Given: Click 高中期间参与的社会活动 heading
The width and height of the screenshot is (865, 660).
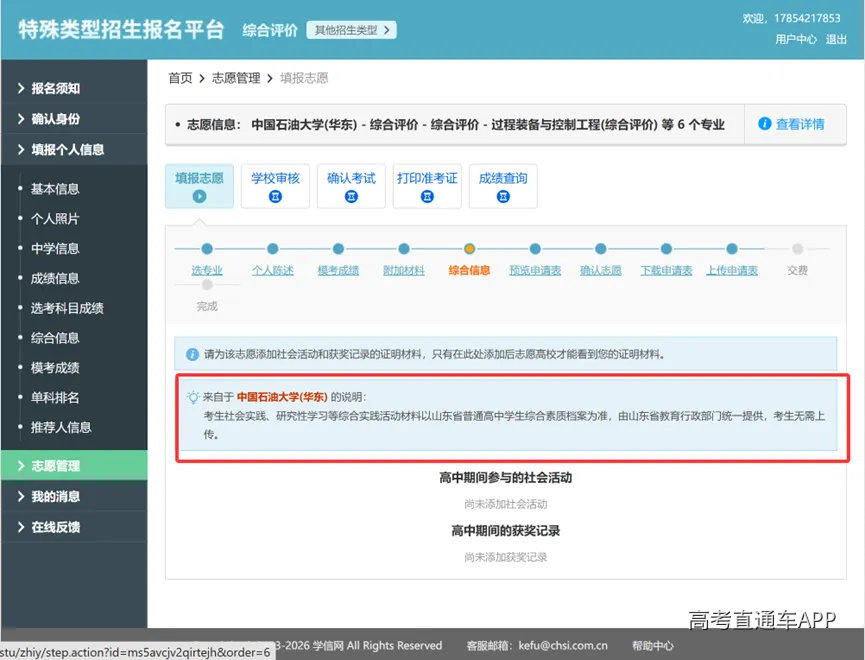Looking at the screenshot, I should pos(505,477).
